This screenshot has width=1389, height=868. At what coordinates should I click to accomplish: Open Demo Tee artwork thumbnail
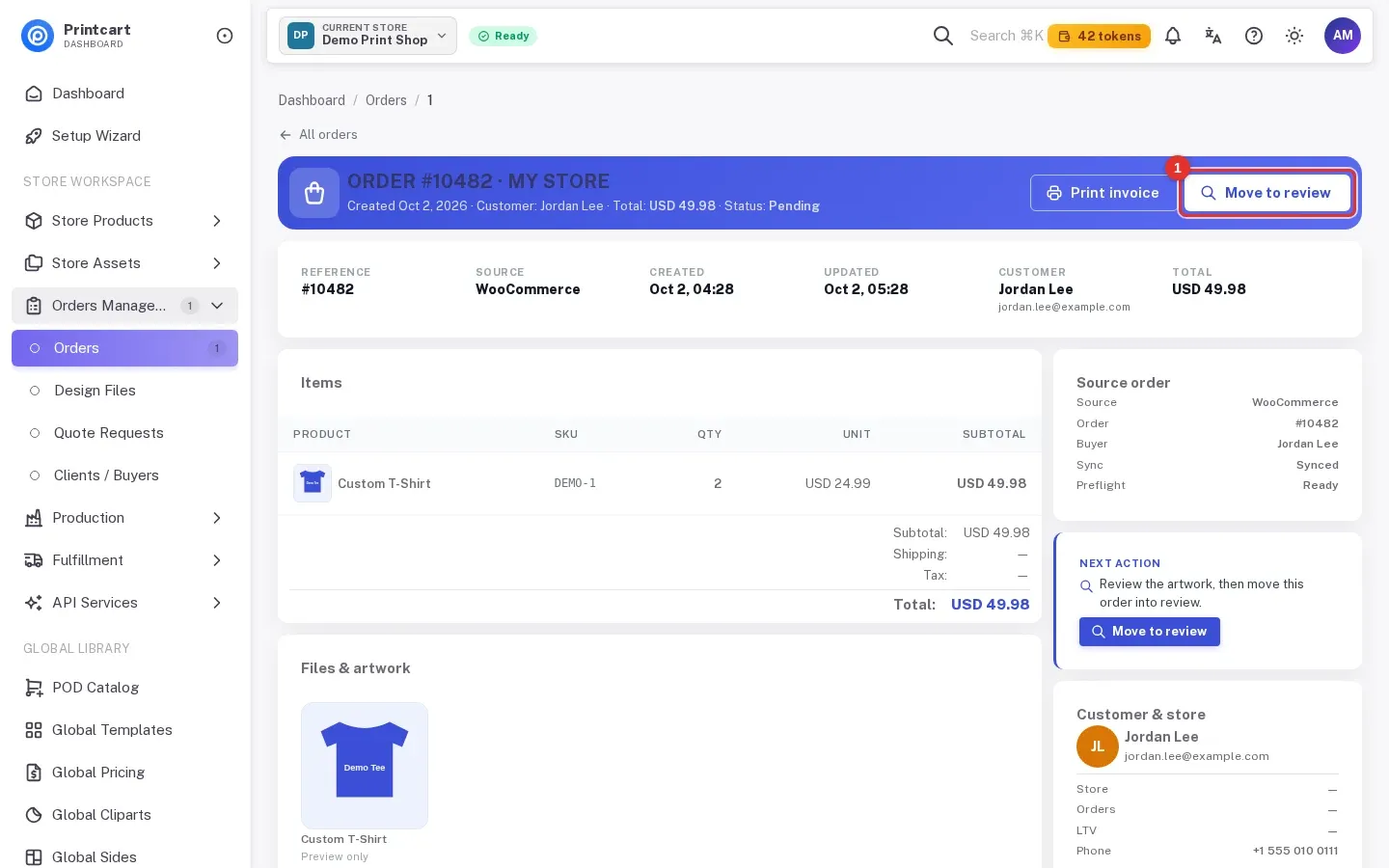tap(365, 766)
